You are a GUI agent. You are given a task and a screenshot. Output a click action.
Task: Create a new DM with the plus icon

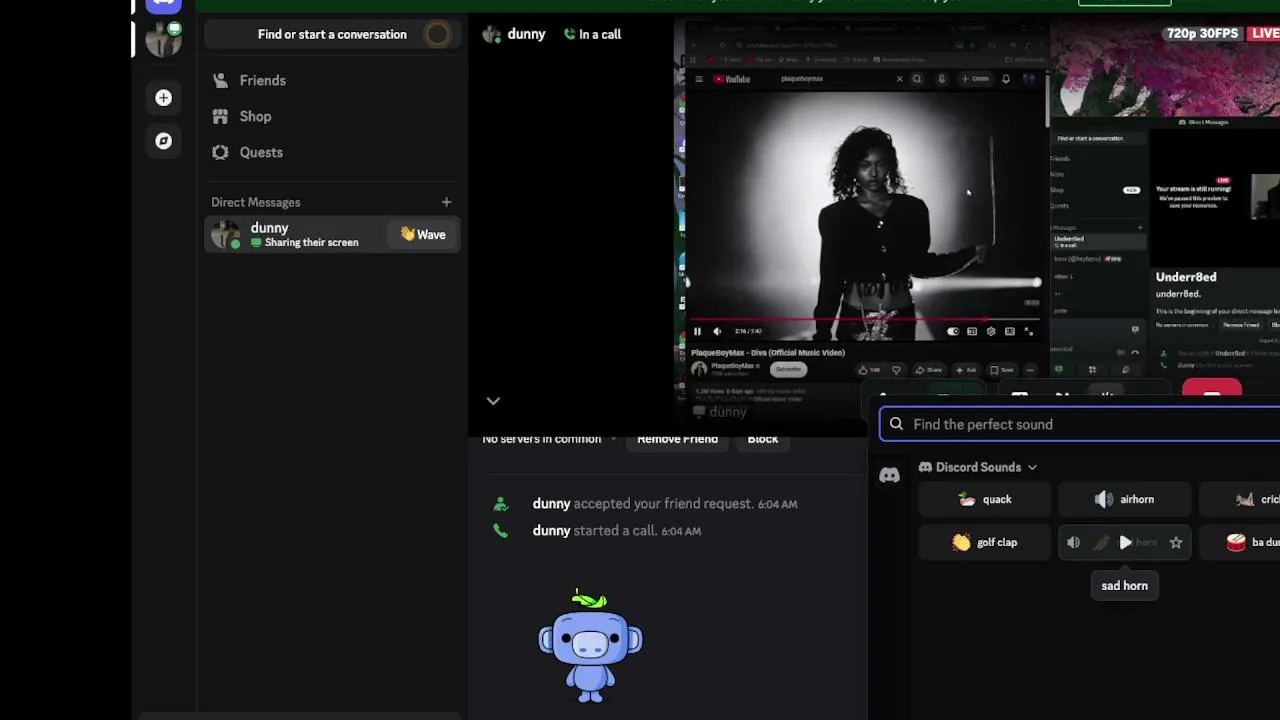[446, 202]
